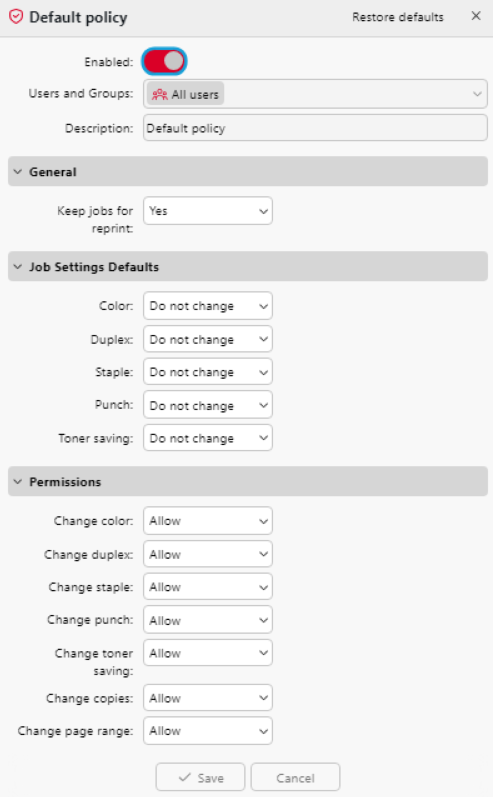The image size is (493, 797).
Task: Close the Default policy panel
Action: point(476,16)
